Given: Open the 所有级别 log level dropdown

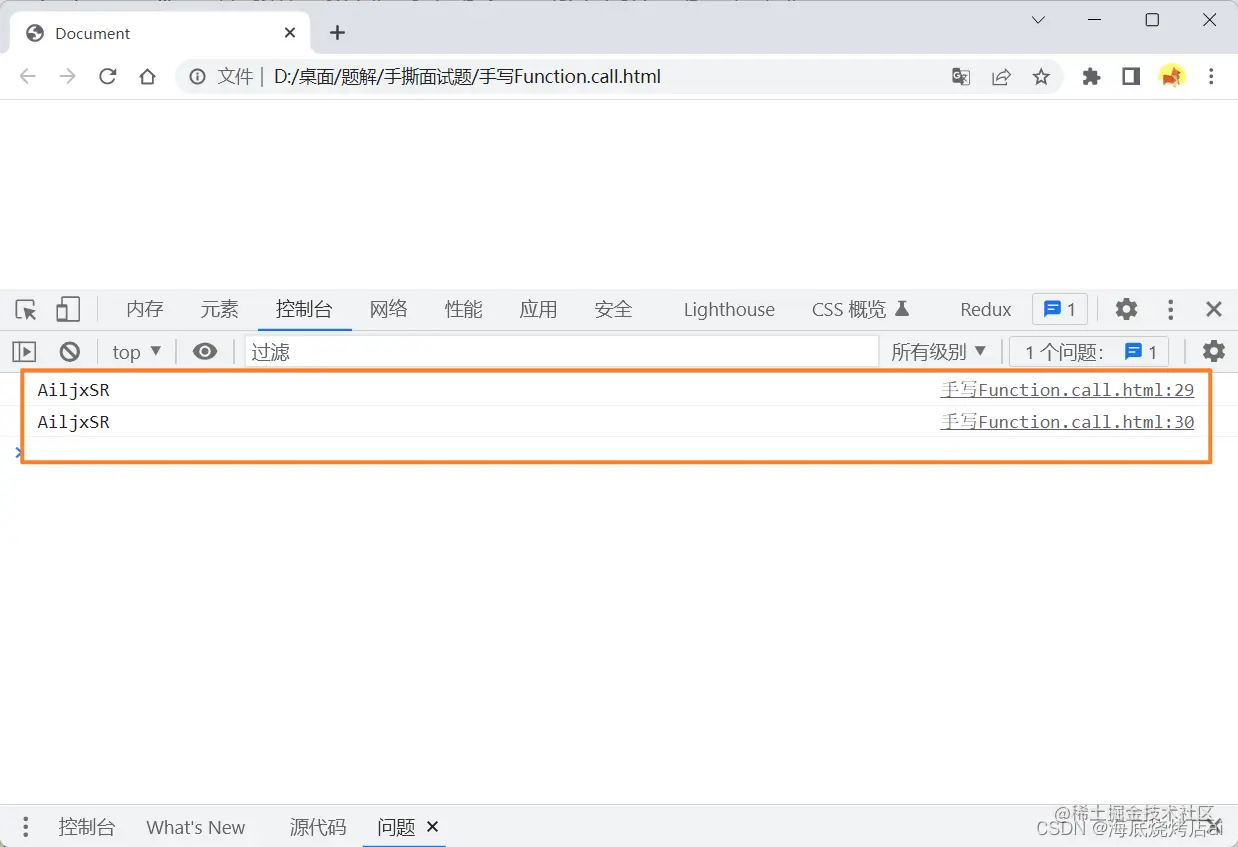Looking at the screenshot, I should [x=939, y=352].
